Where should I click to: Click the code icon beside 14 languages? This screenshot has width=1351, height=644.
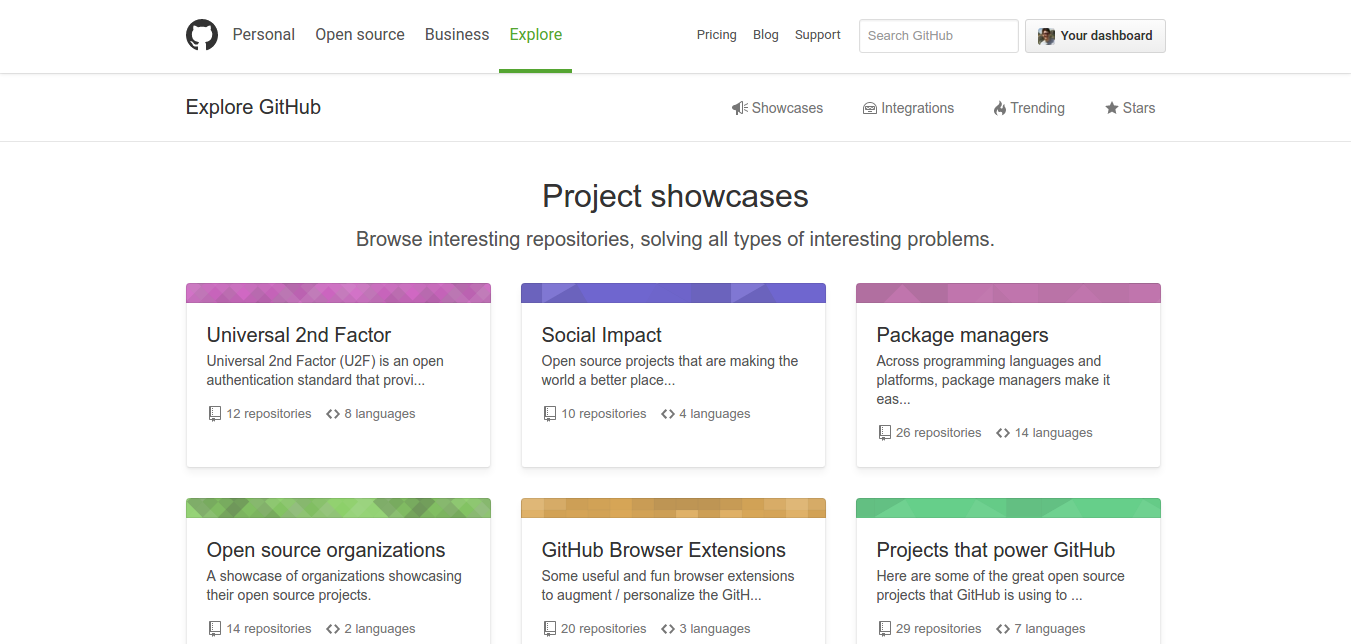click(1003, 433)
